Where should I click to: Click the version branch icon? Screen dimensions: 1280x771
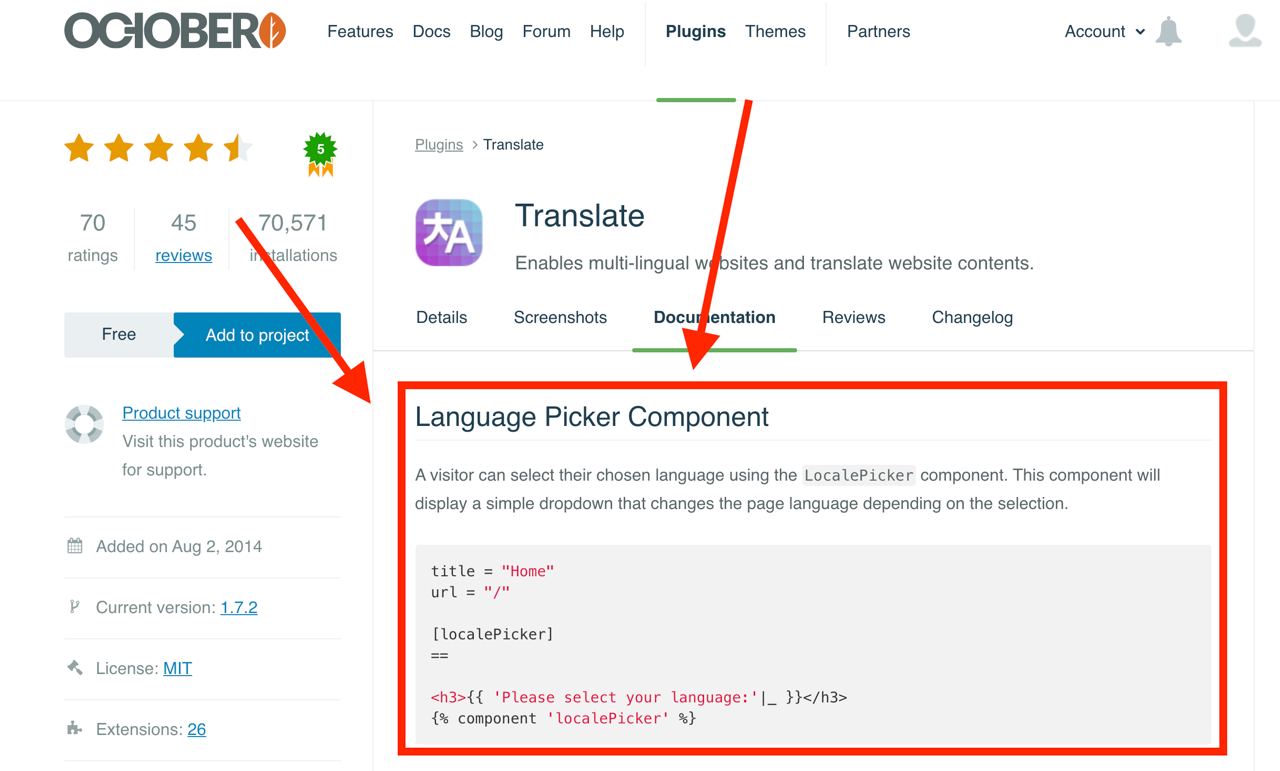click(74, 607)
